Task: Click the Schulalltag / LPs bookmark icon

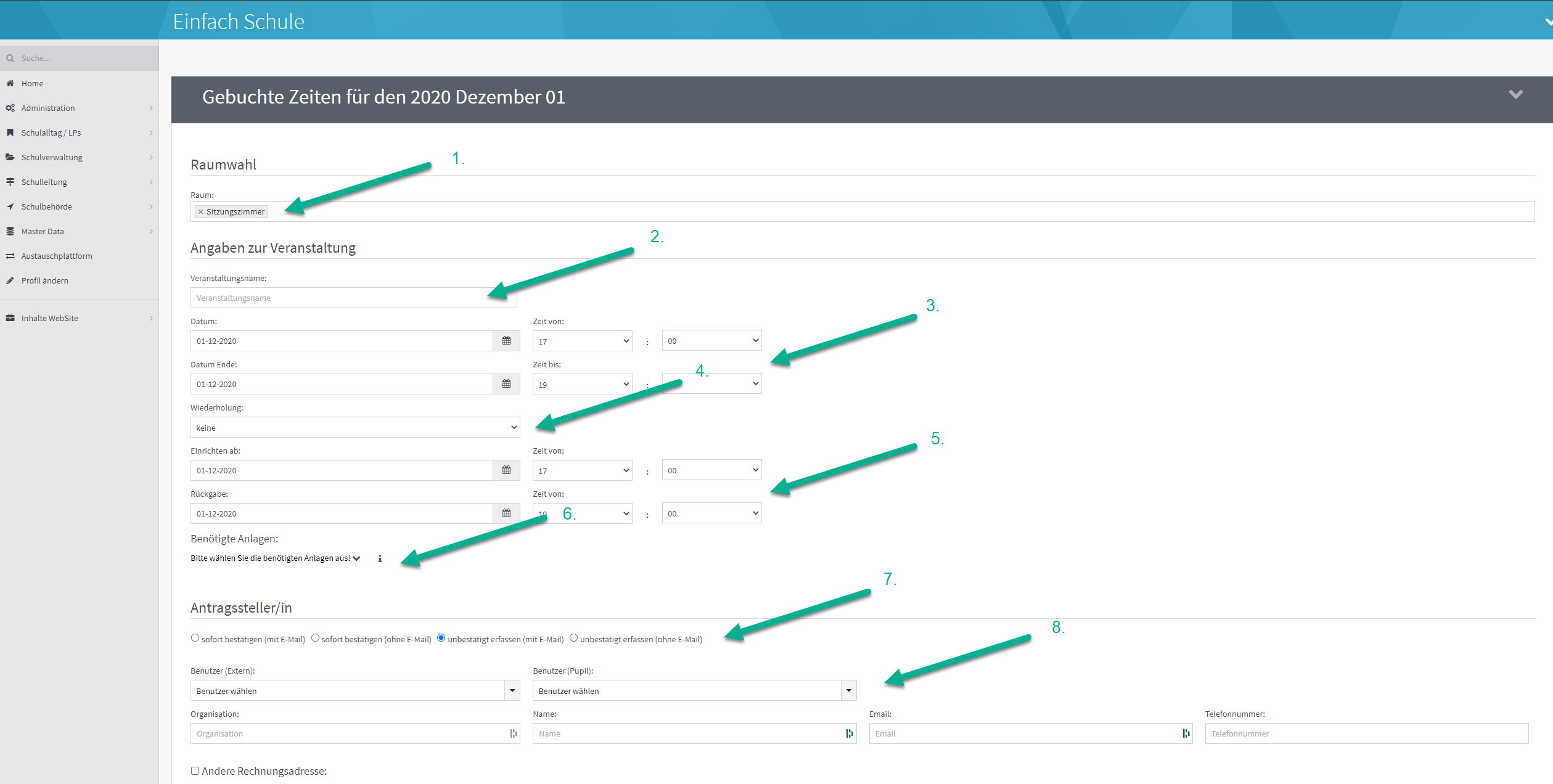Action: tap(10, 133)
